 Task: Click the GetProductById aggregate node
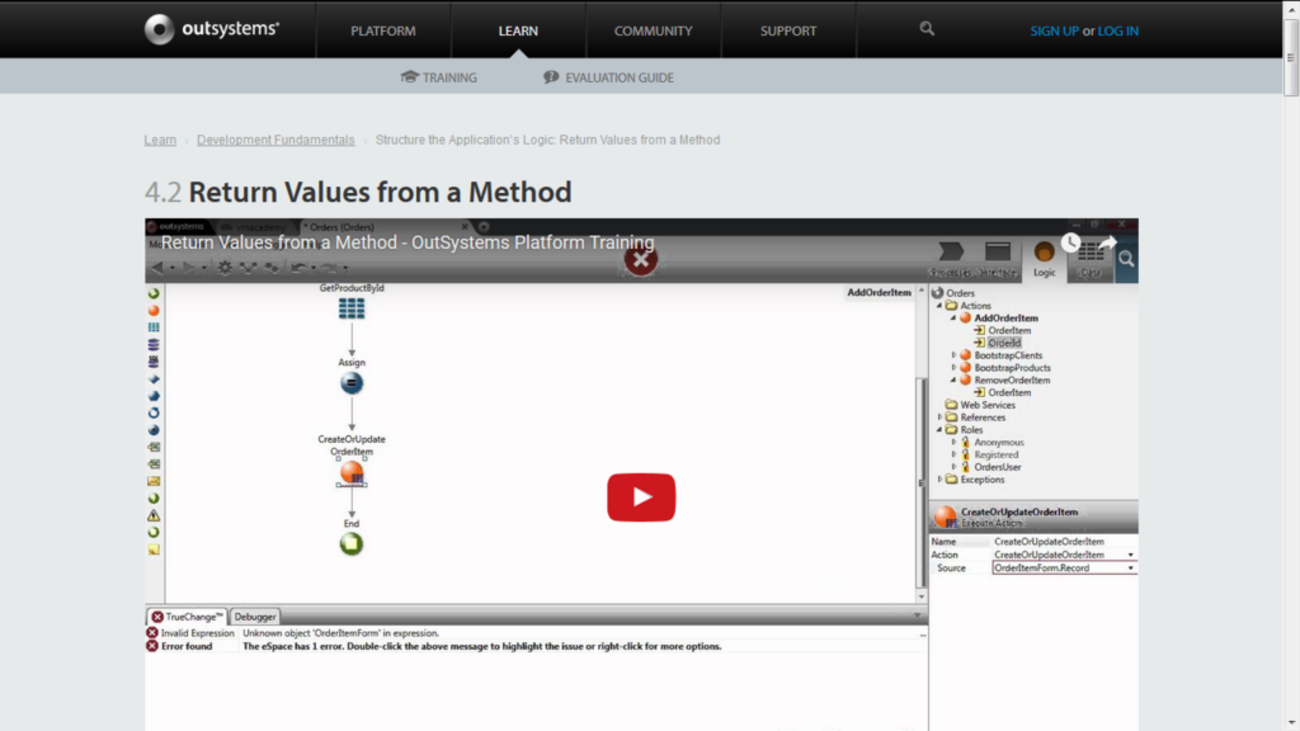(x=351, y=308)
